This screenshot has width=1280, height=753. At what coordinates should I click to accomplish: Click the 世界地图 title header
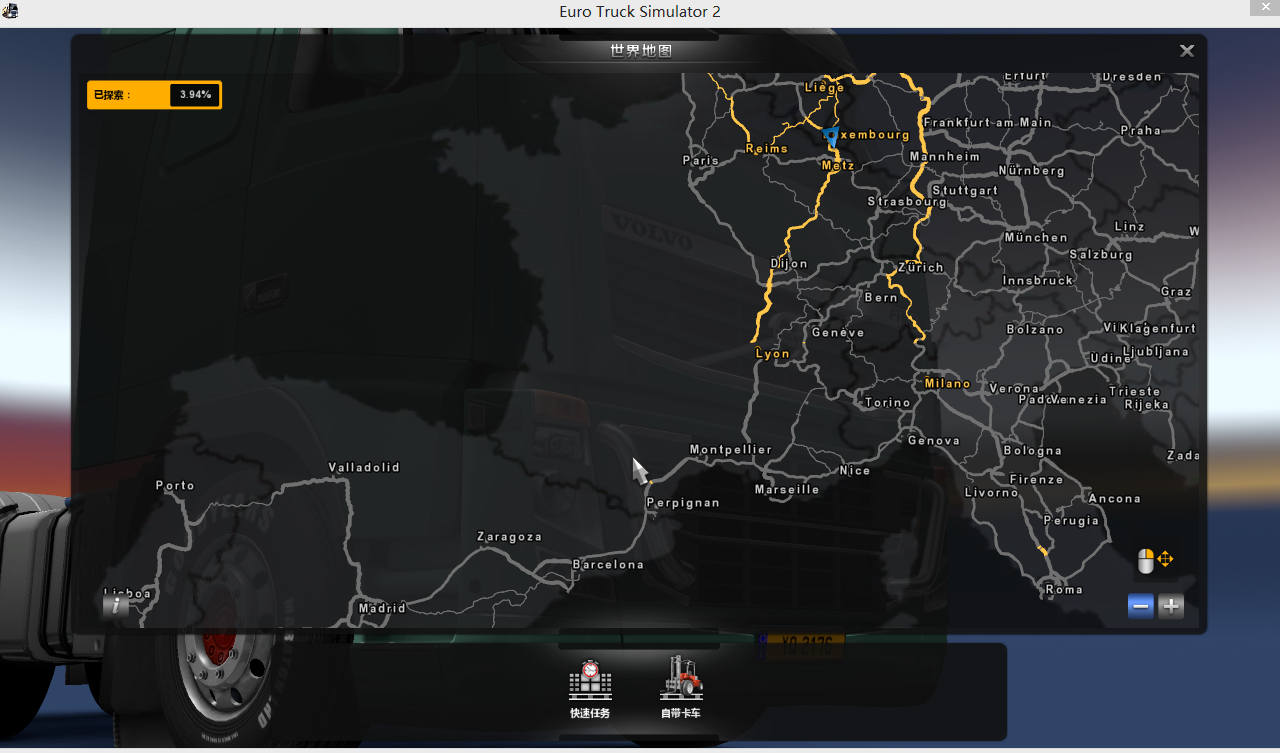(x=640, y=51)
